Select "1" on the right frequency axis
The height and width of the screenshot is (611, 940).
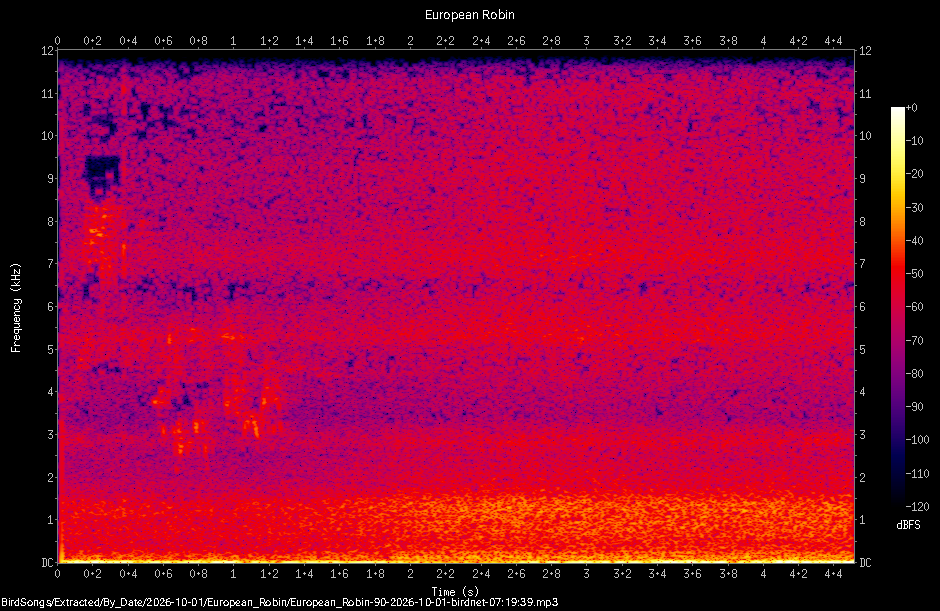pos(862,520)
